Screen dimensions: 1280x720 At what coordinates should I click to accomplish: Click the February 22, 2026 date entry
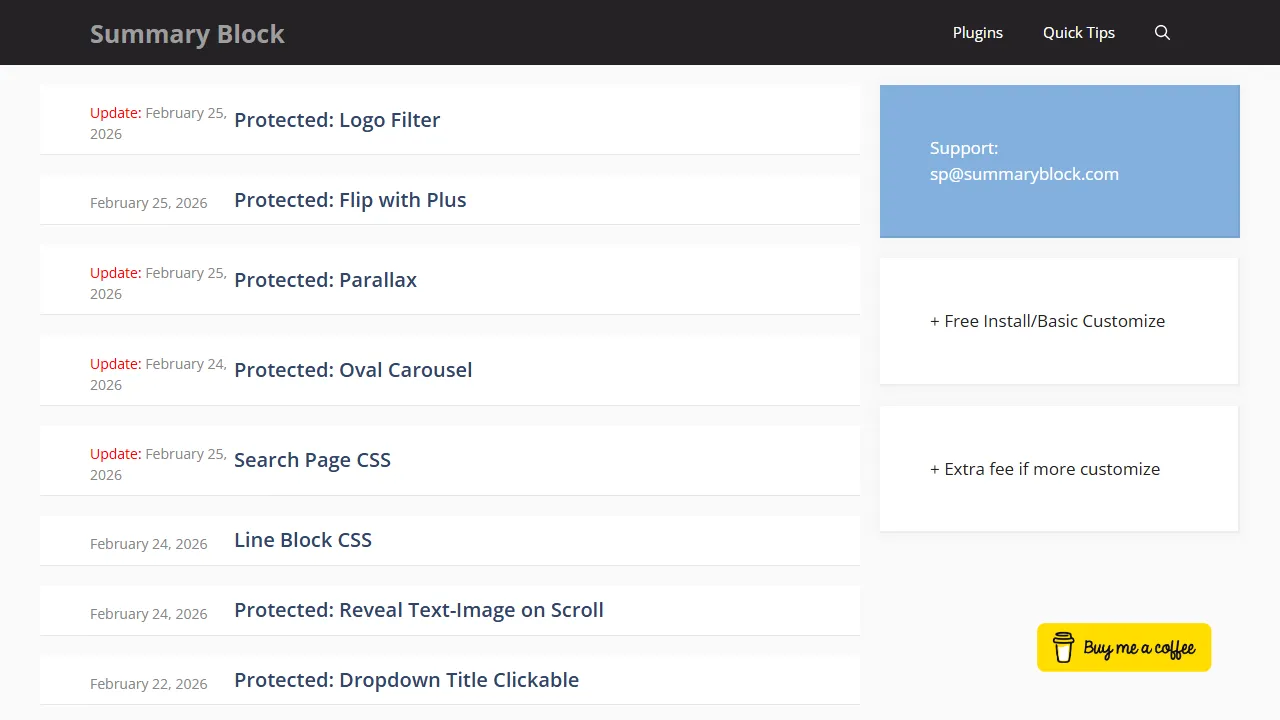pyautogui.click(x=148, y=683)
